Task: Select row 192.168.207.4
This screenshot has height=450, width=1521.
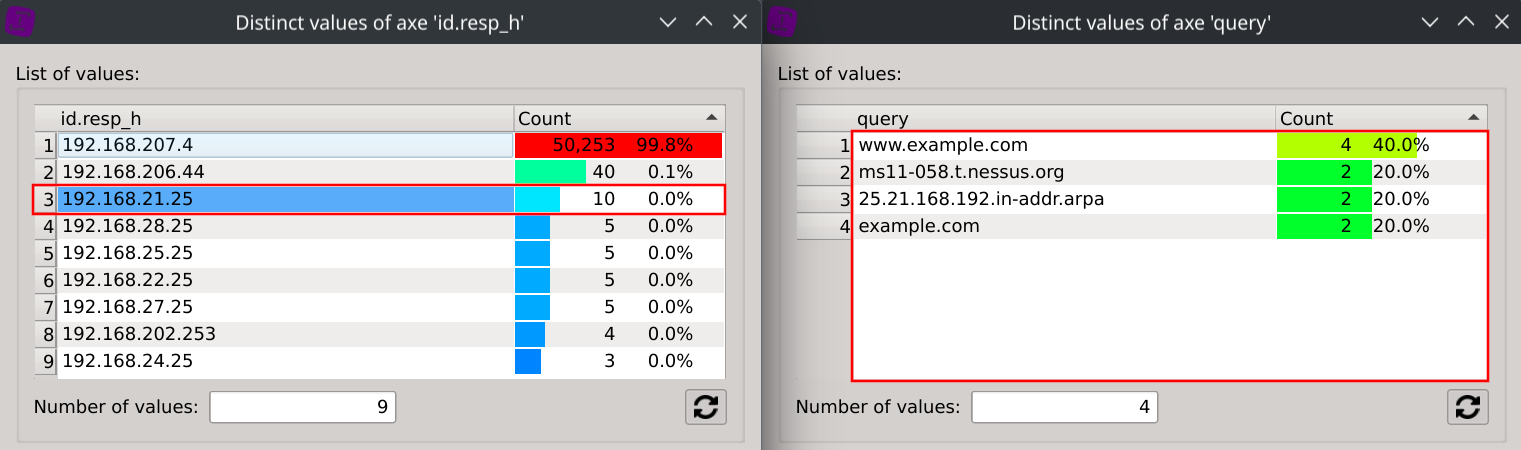Action: (x=285, y=145)
